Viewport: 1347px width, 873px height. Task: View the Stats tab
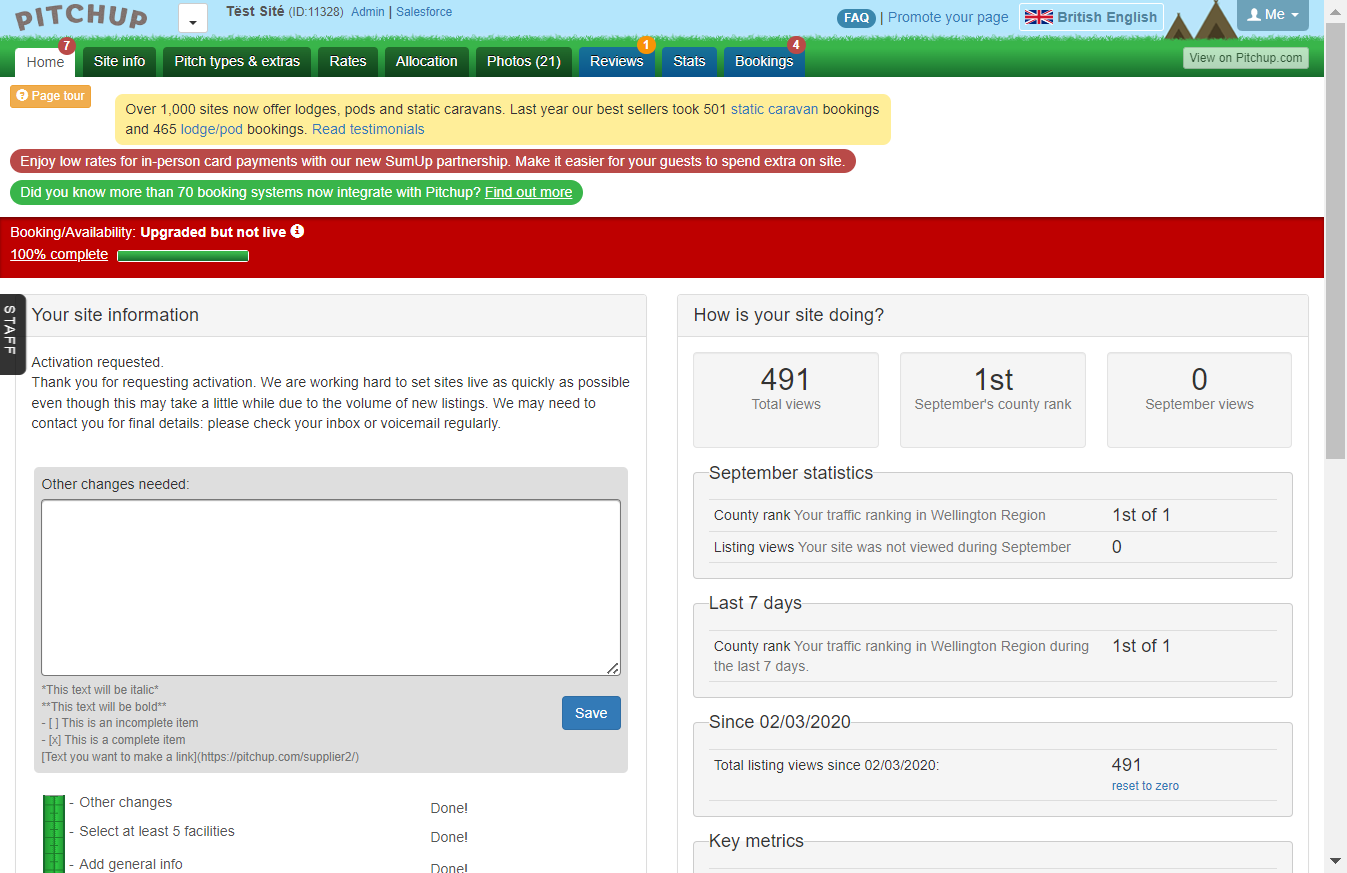click(689, 61)
